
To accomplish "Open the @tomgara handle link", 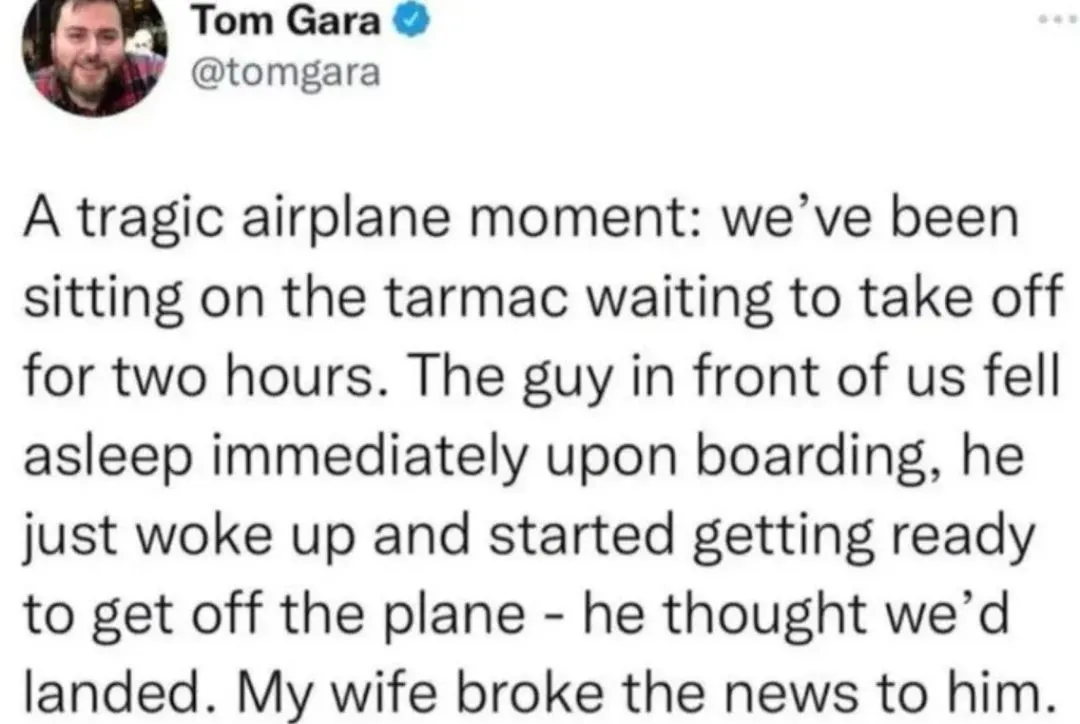I will [284, 73].
